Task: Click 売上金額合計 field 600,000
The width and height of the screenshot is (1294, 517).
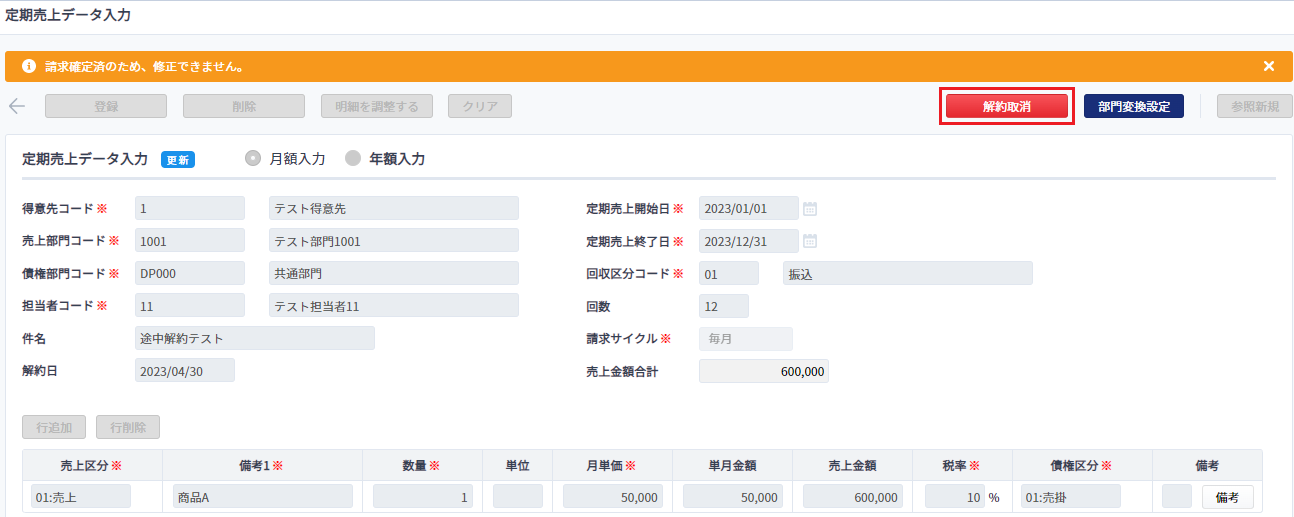Action: 764,370
